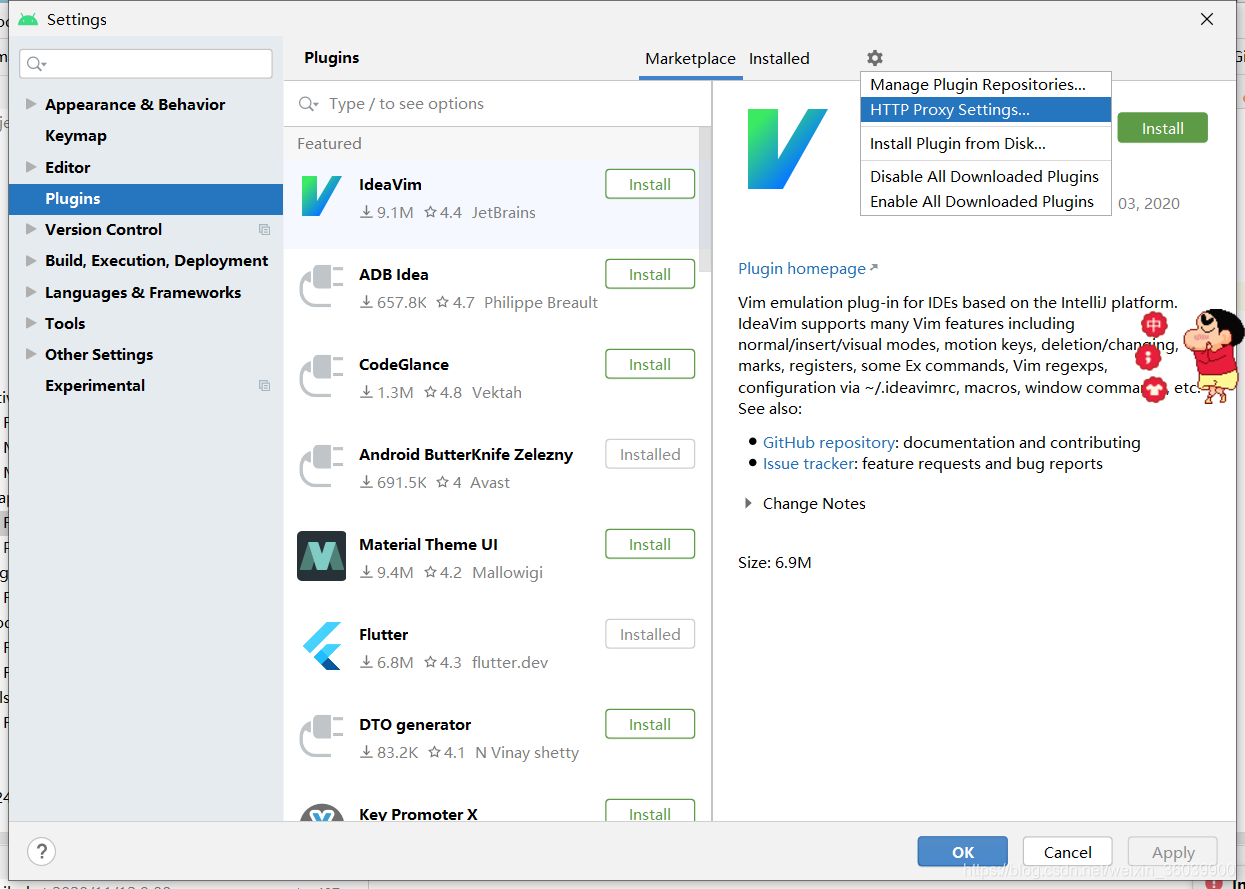This screenshot has height=889, width=1245.
Task: Choose Install Plugin from Disk
Action: 986,143
